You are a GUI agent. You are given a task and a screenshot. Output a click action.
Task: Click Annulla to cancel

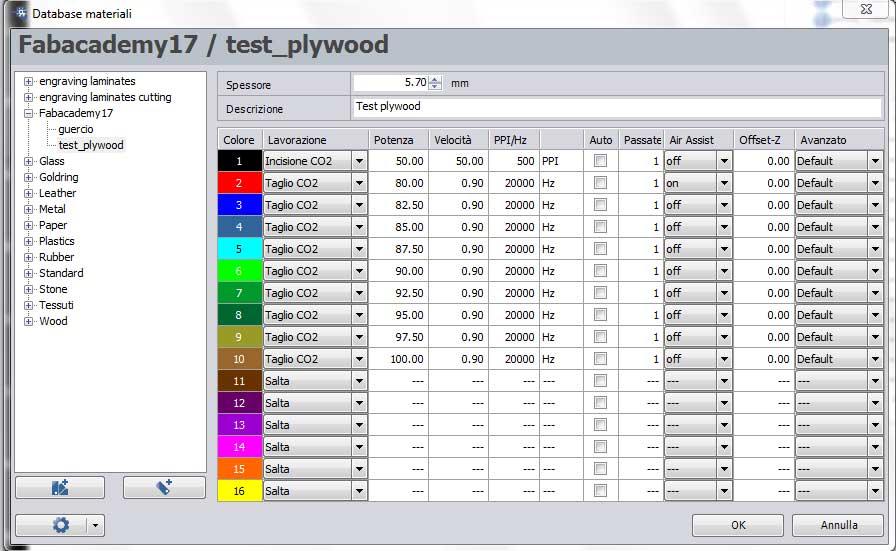pos(838,525)
